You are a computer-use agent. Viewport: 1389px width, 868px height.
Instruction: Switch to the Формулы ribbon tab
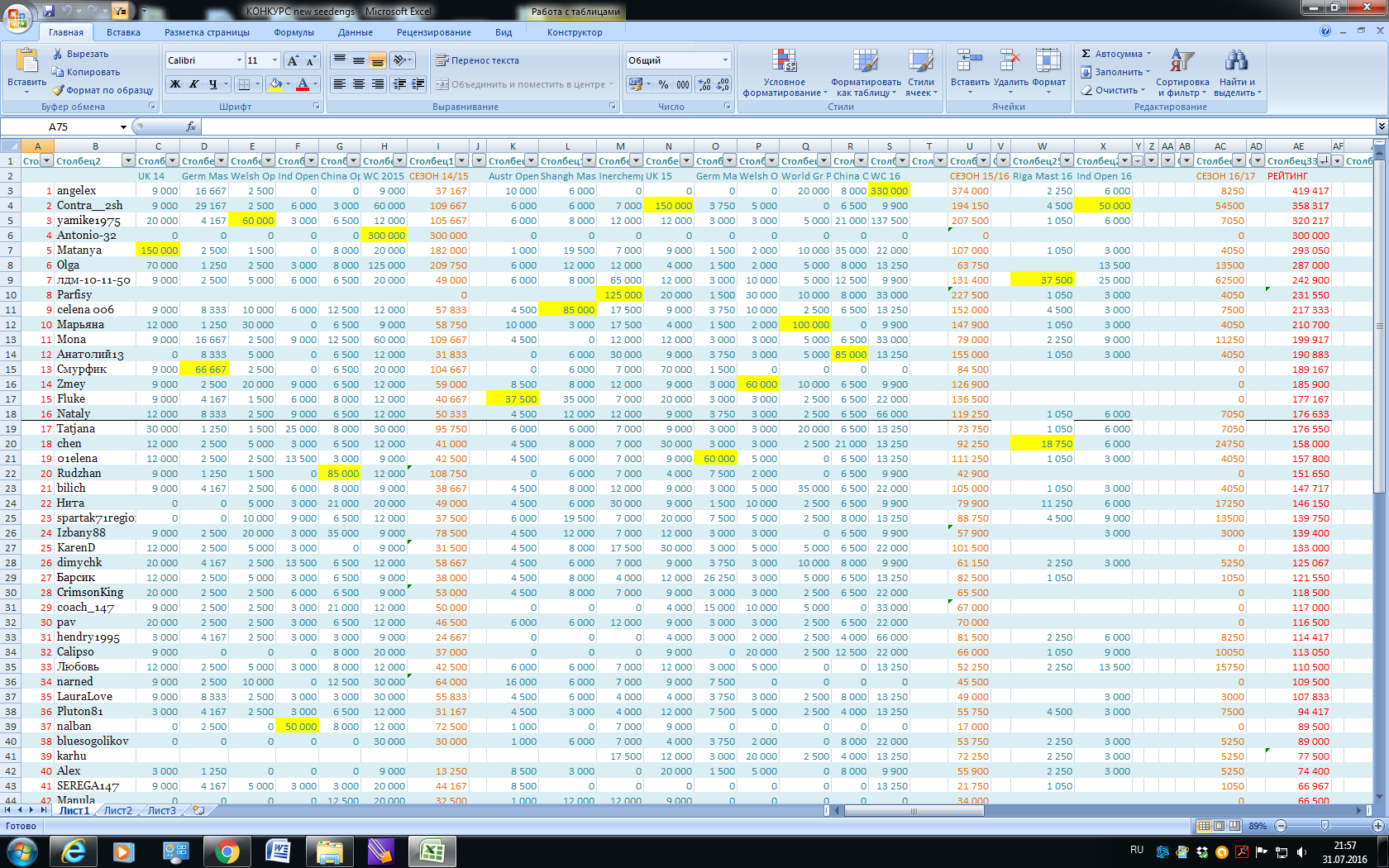(x=294, y=32)
